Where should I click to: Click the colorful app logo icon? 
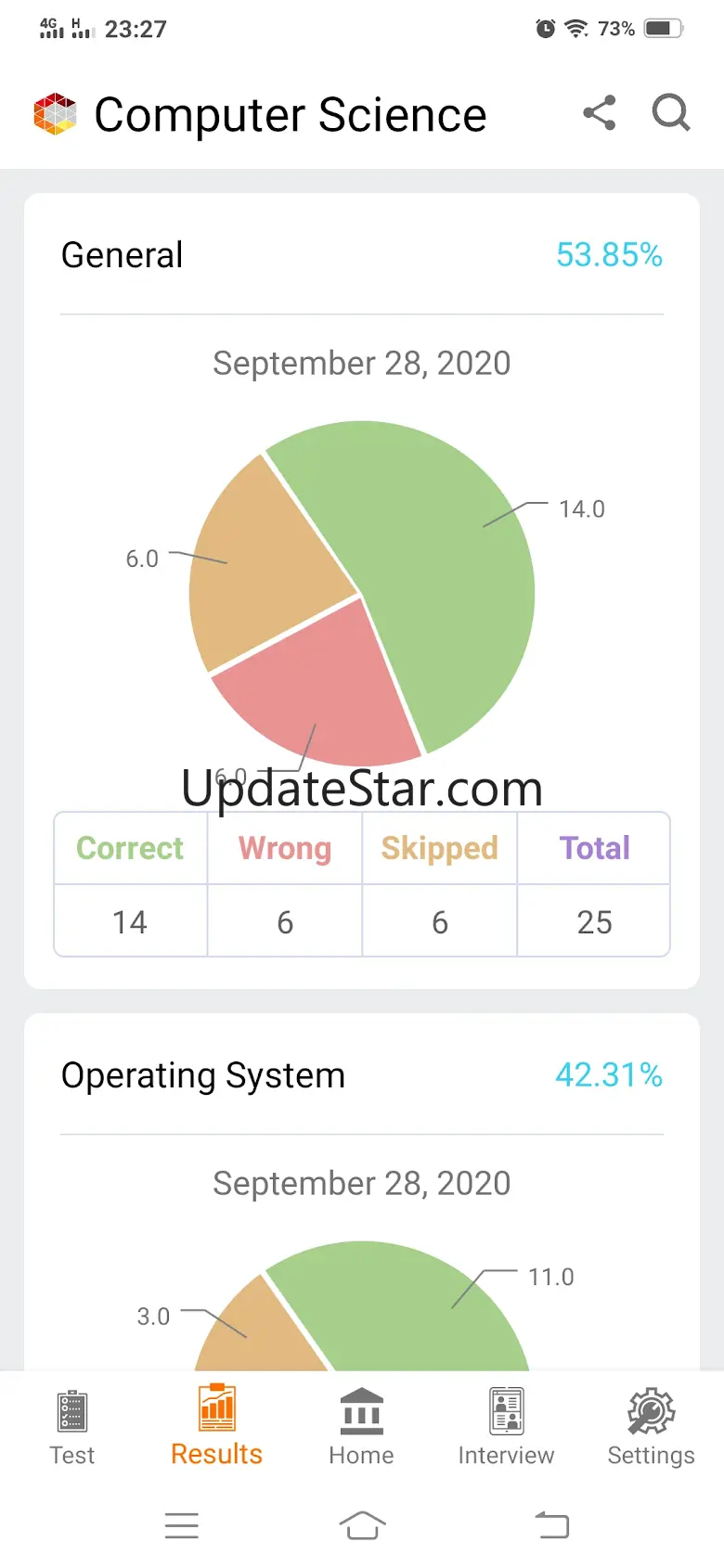pos(55,114)
